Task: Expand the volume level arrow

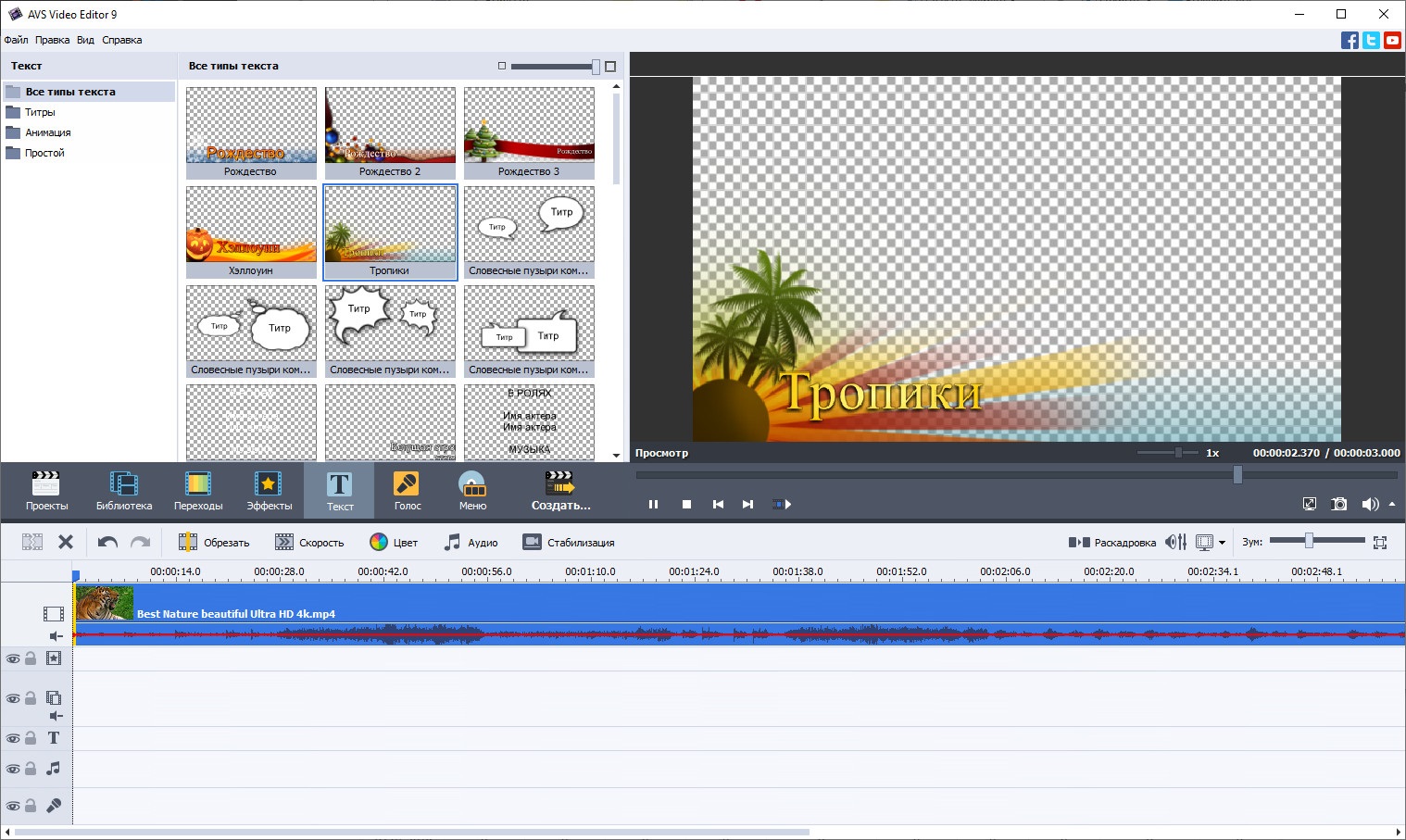Action: pyautogui.click(x=1391, y=504)
